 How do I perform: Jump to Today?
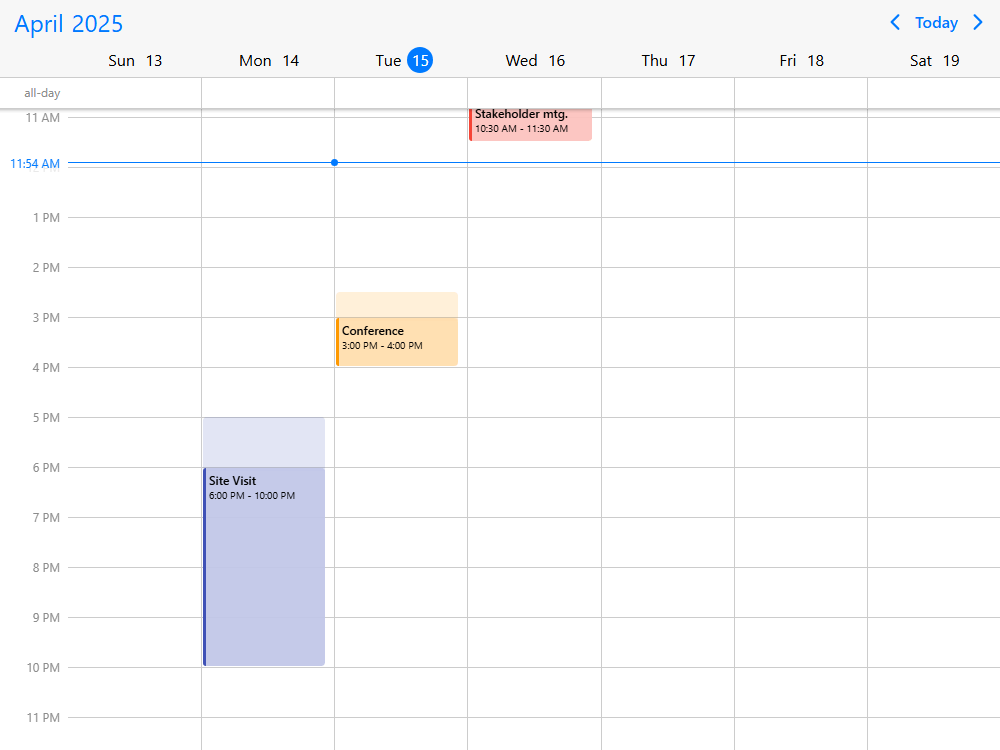936,22
